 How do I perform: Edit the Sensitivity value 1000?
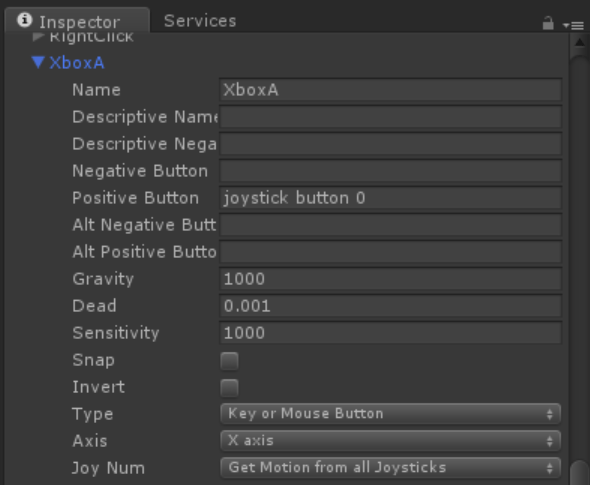[391, 333]
